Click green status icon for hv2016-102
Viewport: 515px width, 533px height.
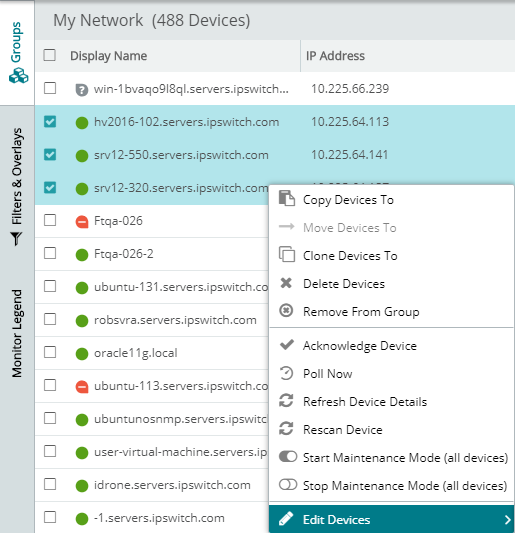click(82, 123)
